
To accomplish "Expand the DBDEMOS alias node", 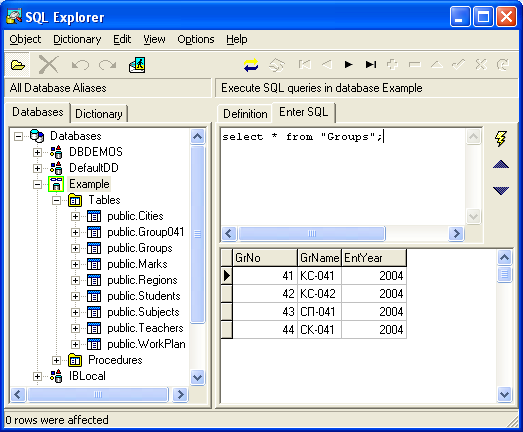I will [x=37, y=152].
